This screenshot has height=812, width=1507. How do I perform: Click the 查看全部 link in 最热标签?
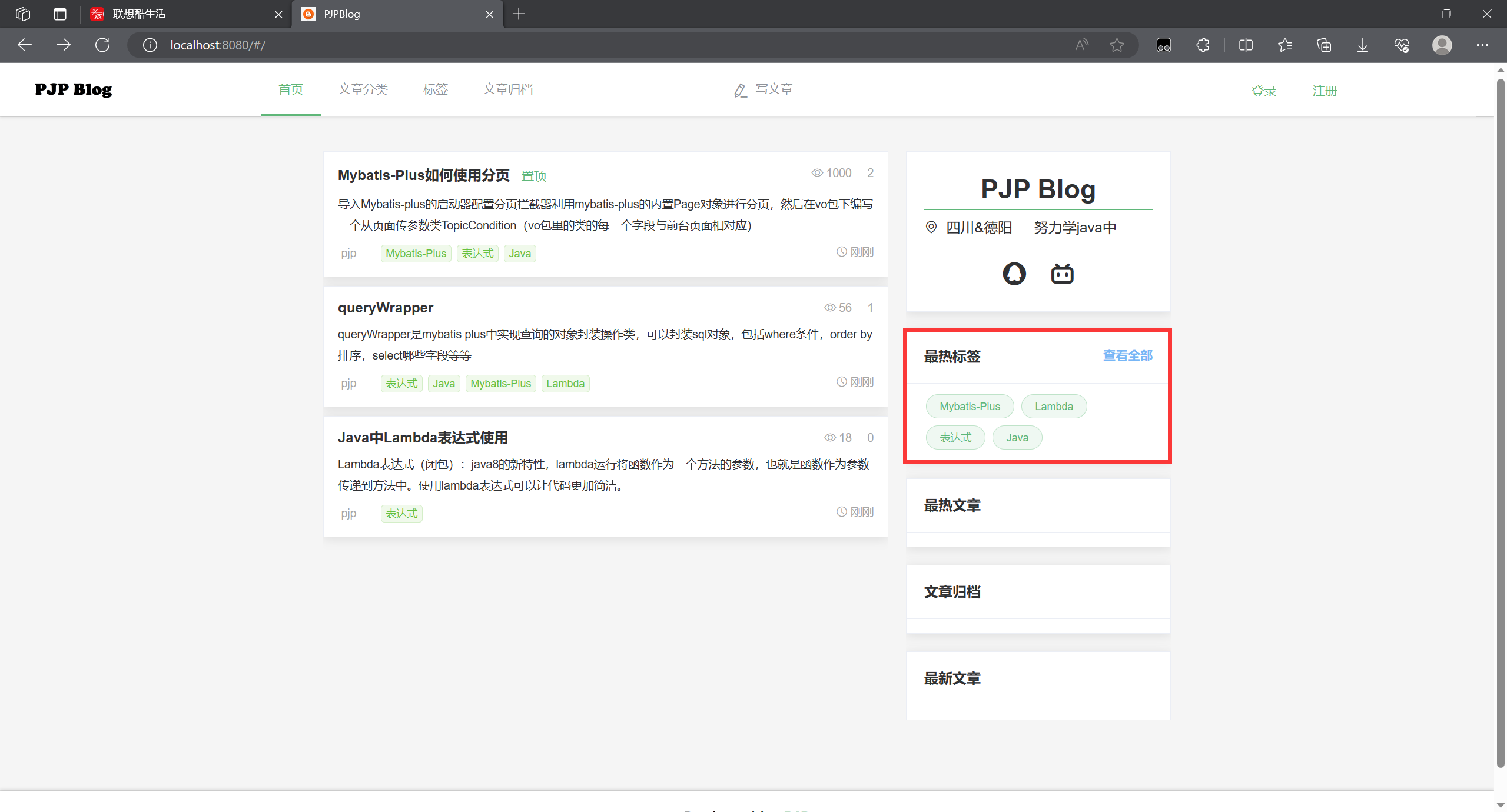(x=1127, y=355)
